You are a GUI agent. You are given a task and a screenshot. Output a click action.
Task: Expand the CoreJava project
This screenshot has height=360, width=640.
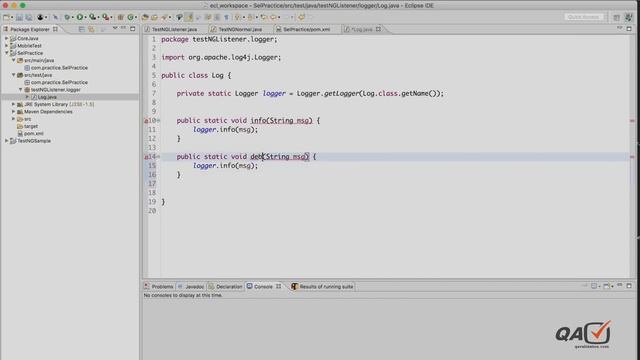coord(7,38)
